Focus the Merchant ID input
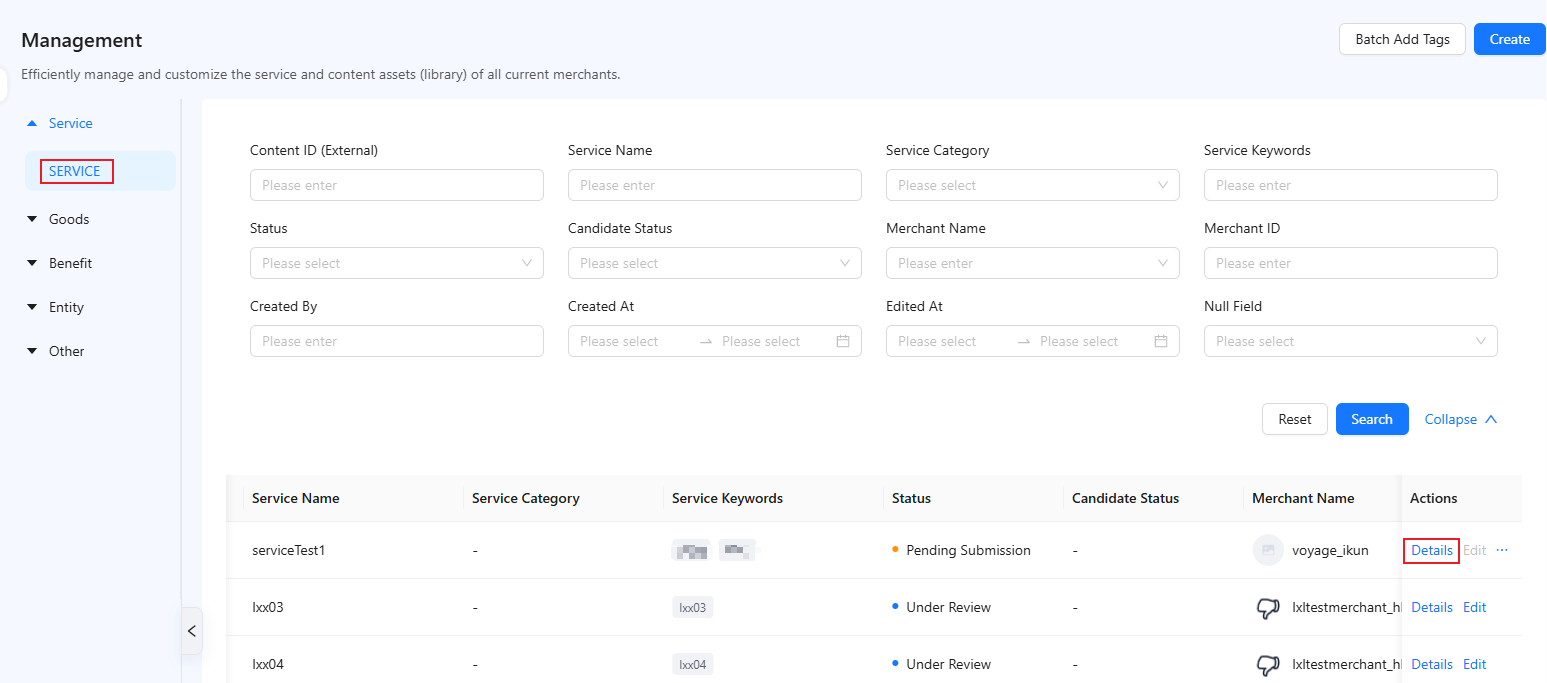The height and width of the screenshot is (683, 1547). click(1351, 263)
